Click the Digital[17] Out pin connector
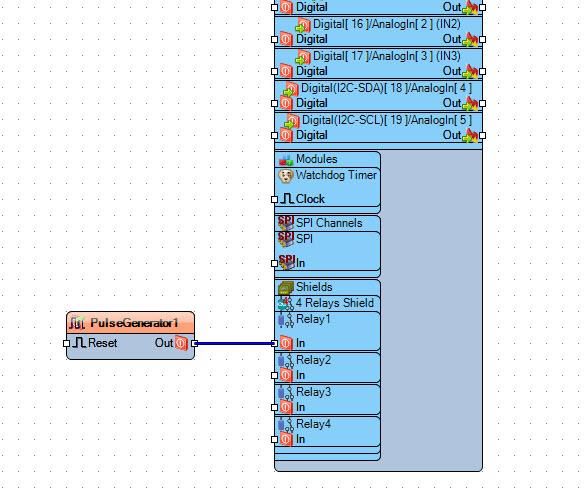This screenshot has height=500, width=588. (483, 71)
